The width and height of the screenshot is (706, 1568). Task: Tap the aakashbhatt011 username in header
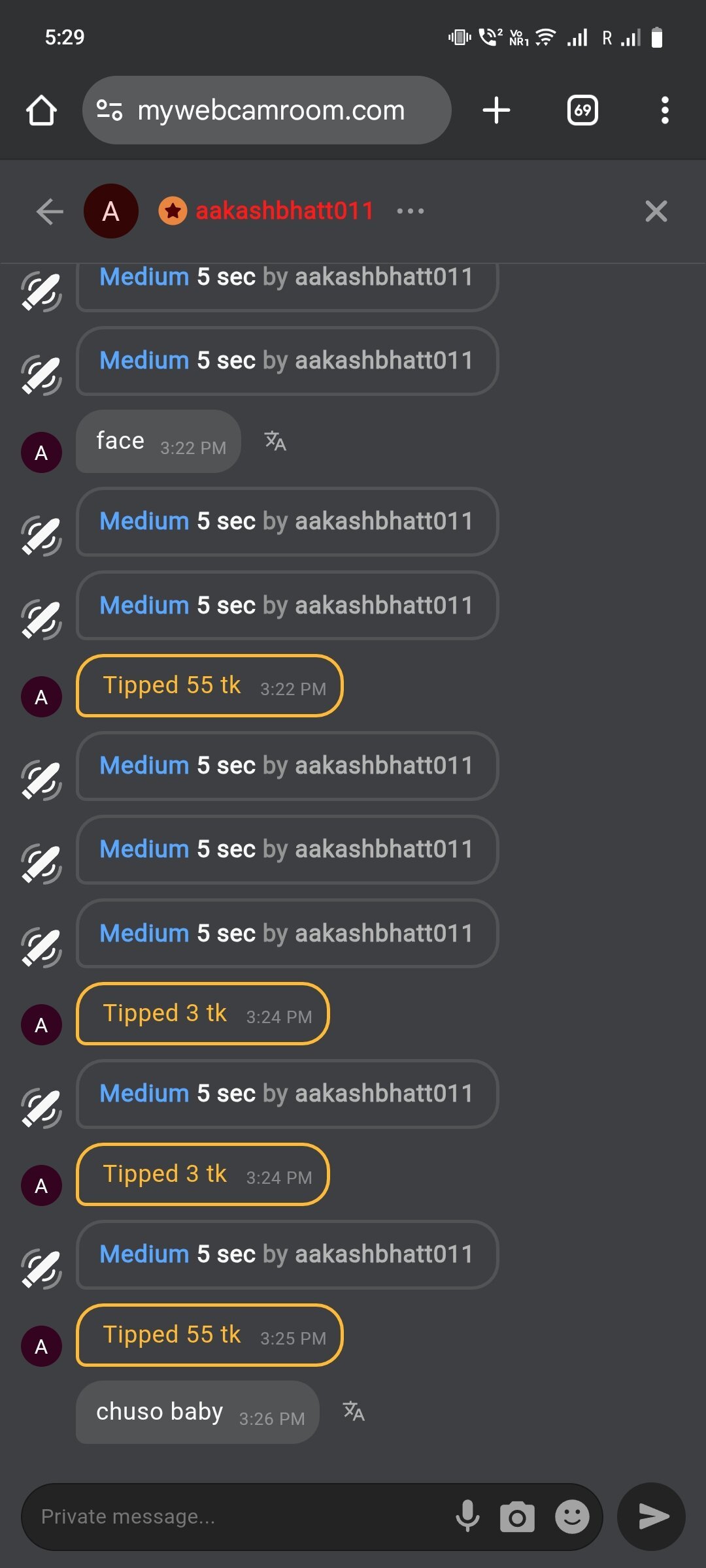coord(284,211)
